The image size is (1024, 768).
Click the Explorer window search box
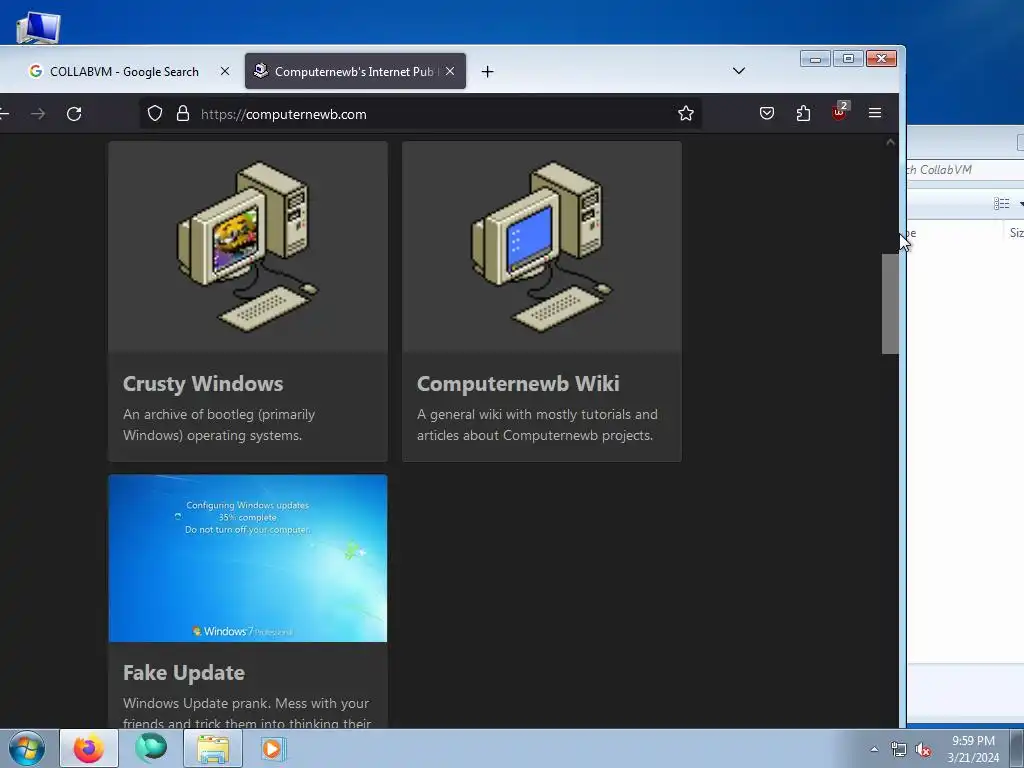(967, 170)
